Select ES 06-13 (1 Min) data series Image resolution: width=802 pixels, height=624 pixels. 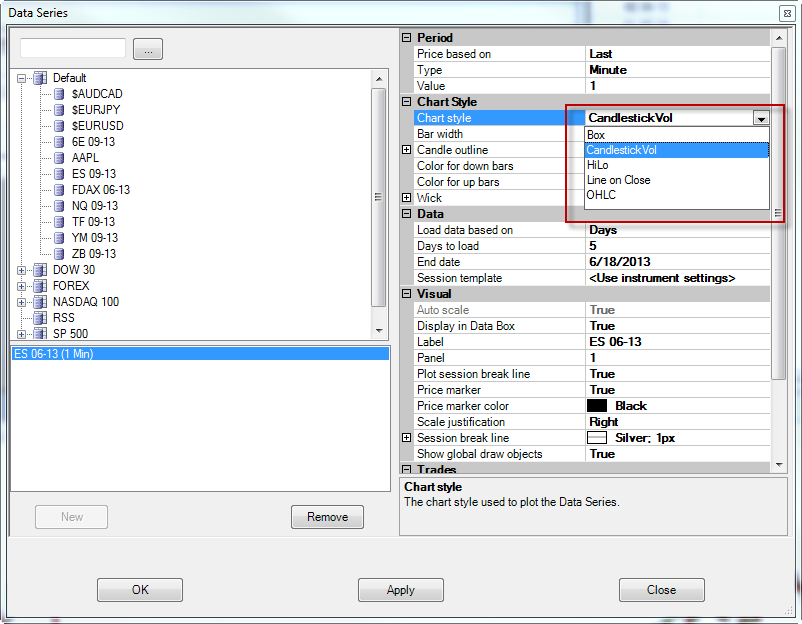200,354
